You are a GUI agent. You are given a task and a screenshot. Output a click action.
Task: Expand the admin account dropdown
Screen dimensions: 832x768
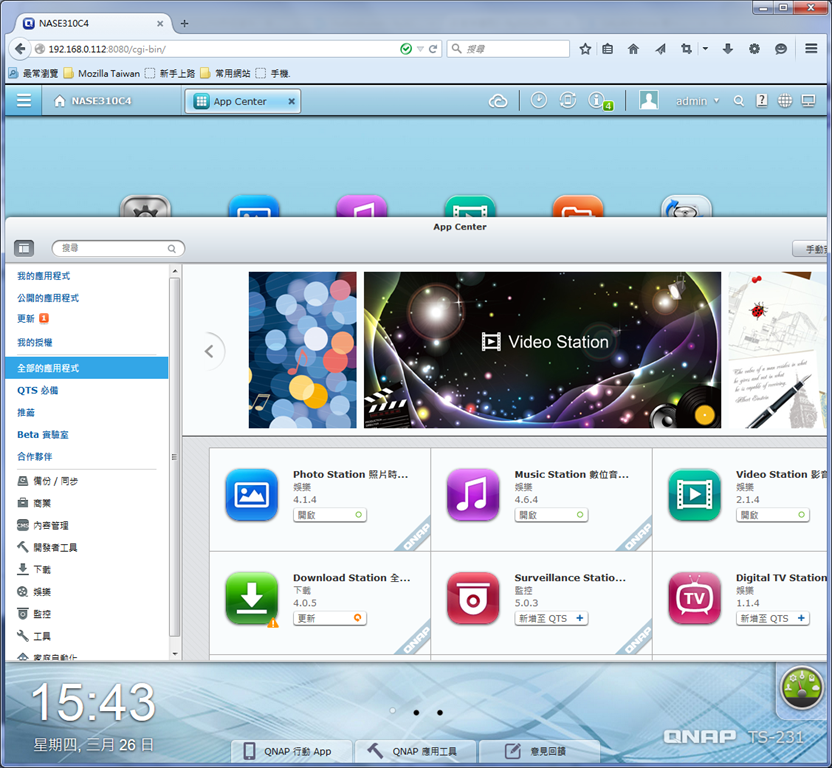697,101
